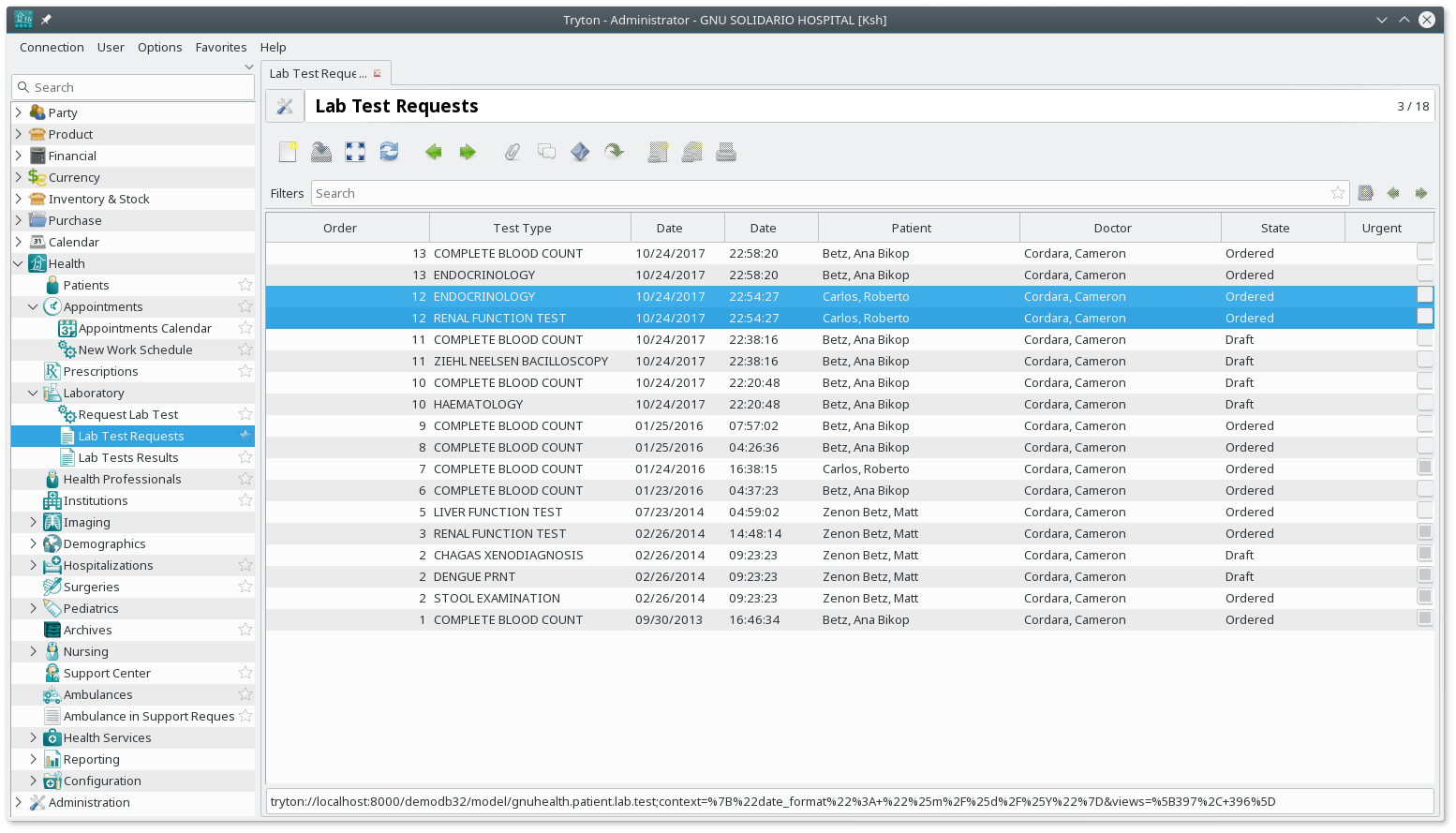This screenshot has height=833, width=1456.
Task: Print using the printer toolbar icon
Action: 726,151
